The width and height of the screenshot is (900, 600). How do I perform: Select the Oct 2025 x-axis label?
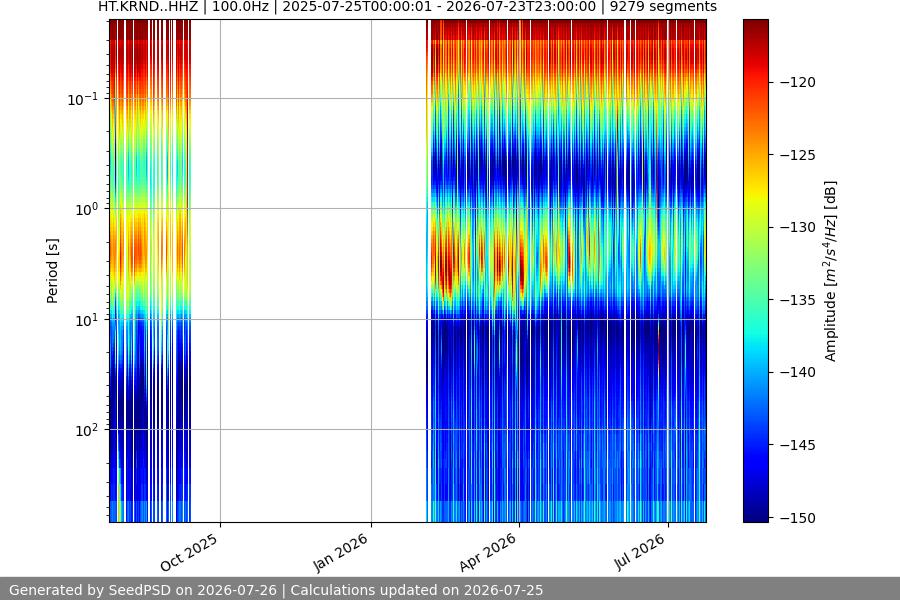(x=189, y=552)
